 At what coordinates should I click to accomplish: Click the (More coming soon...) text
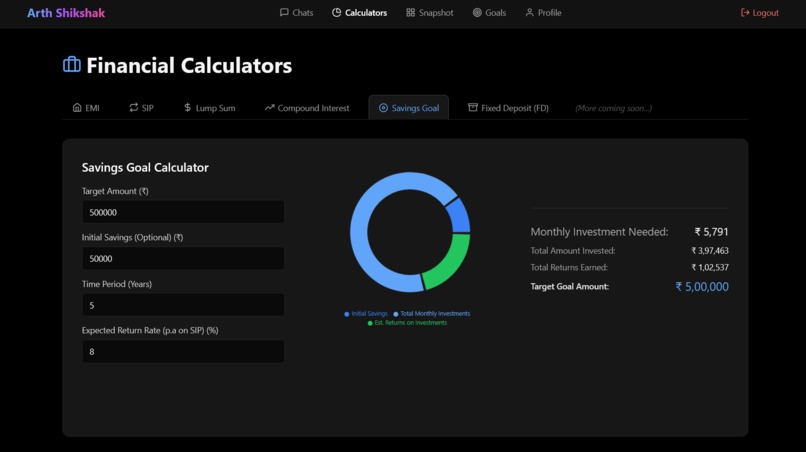613,108
